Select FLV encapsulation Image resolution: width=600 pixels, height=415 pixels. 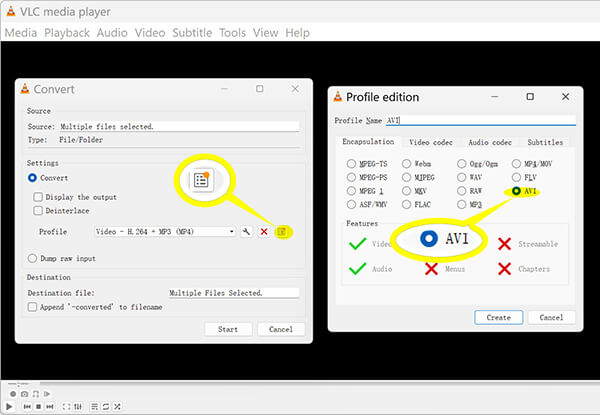[x=516, y=177]
